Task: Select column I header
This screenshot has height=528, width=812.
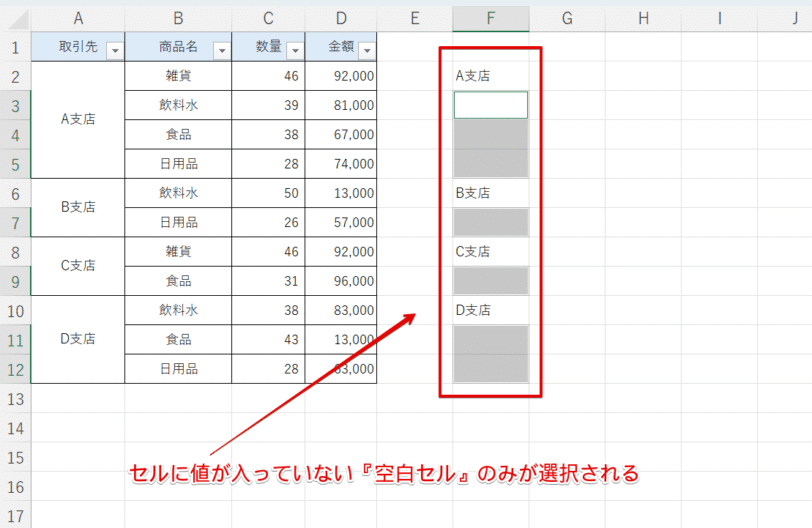Action: click(x=719, y=19)
